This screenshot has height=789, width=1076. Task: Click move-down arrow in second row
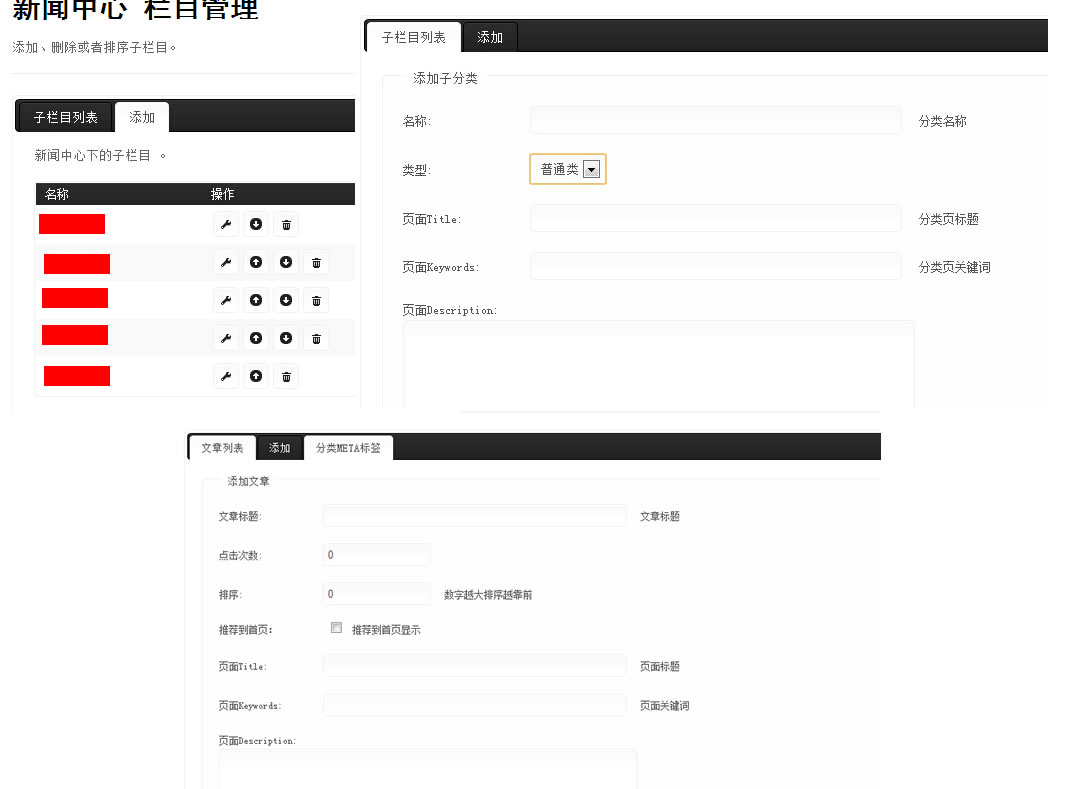(286, 262)
